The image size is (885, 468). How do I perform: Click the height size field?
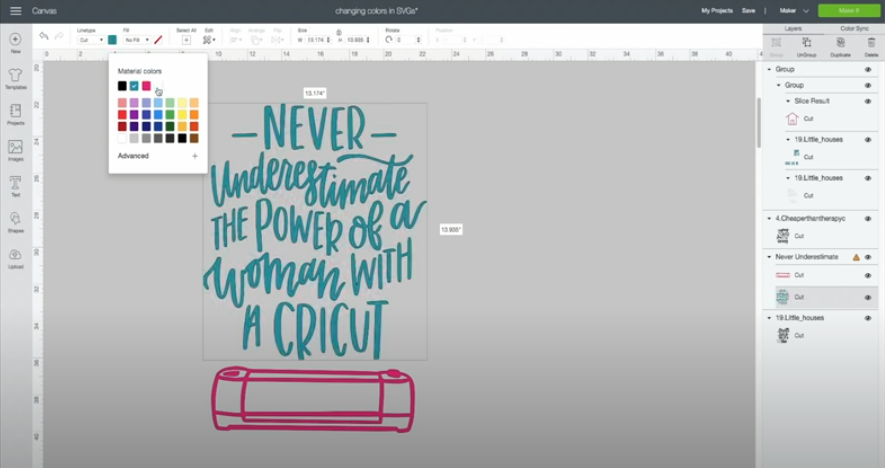tap(358, 40)
